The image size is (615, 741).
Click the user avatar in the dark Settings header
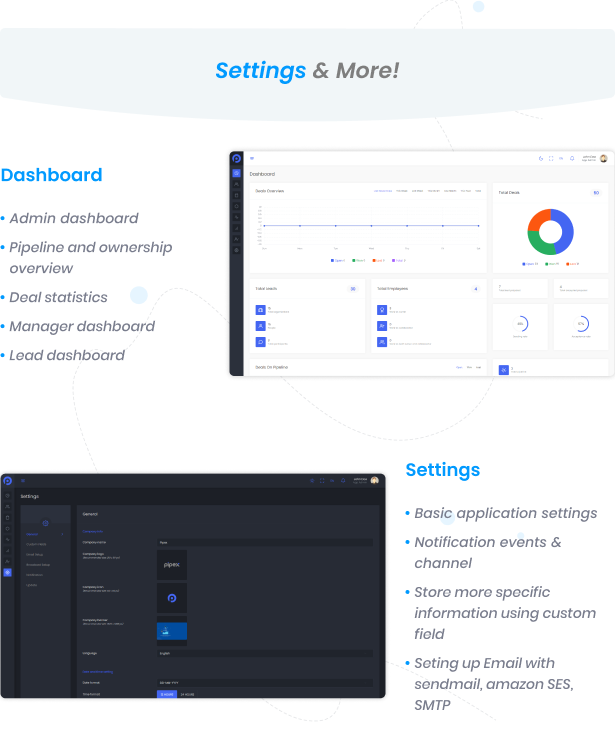374,481
